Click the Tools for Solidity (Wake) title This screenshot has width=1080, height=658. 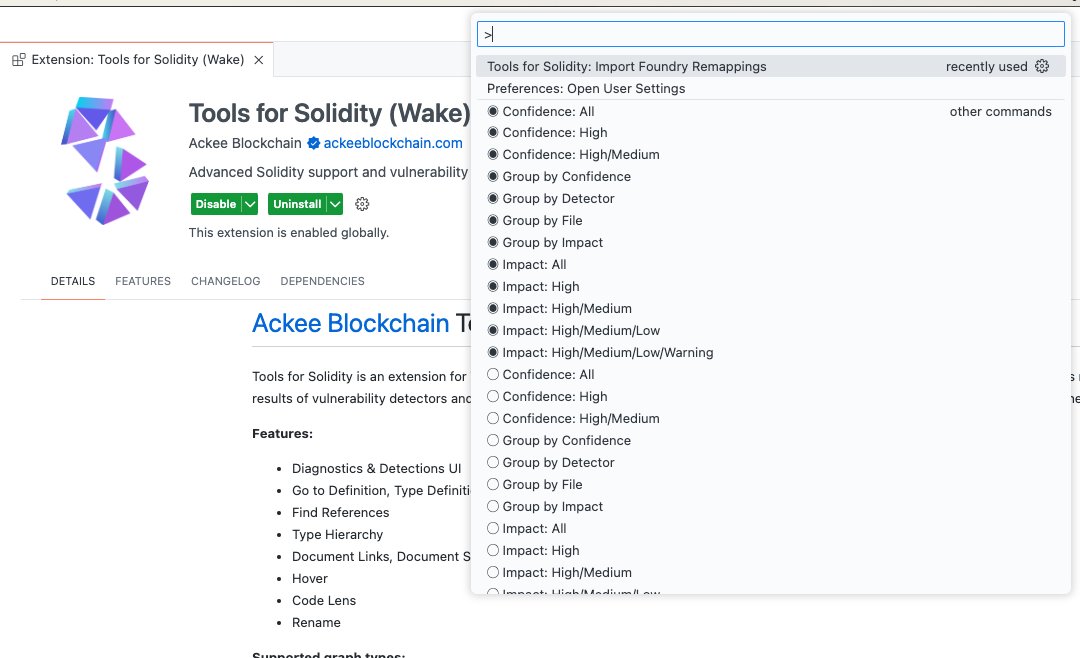[329, 113]
